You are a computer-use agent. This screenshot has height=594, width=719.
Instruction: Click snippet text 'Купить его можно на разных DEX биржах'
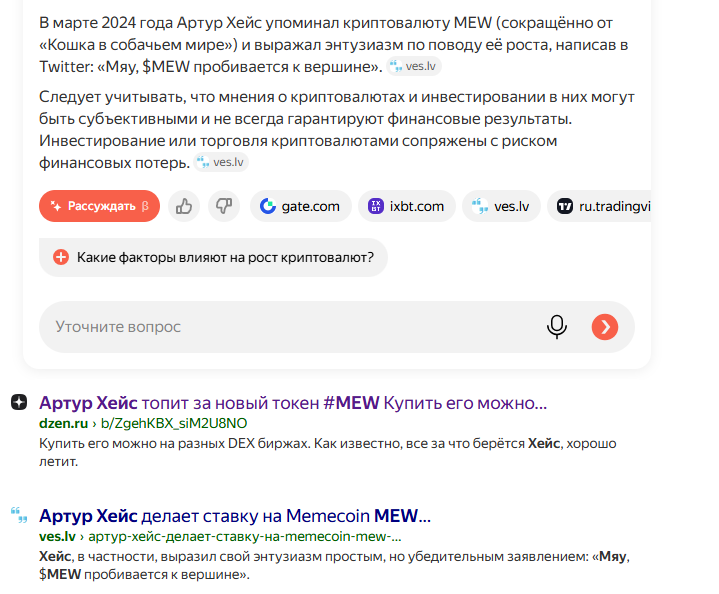(x=174, y=444)
